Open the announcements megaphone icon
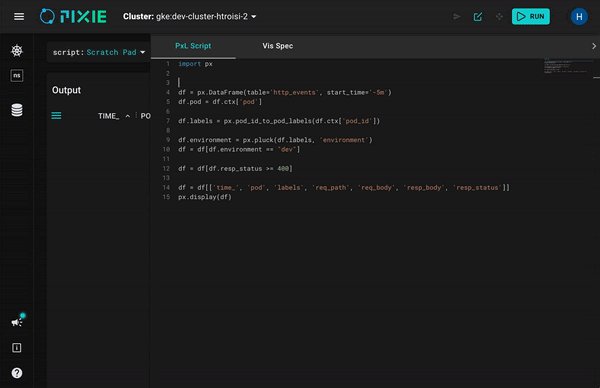Image resolution: width=600 pixels, height=388 pixels. [x=17, y=321]
